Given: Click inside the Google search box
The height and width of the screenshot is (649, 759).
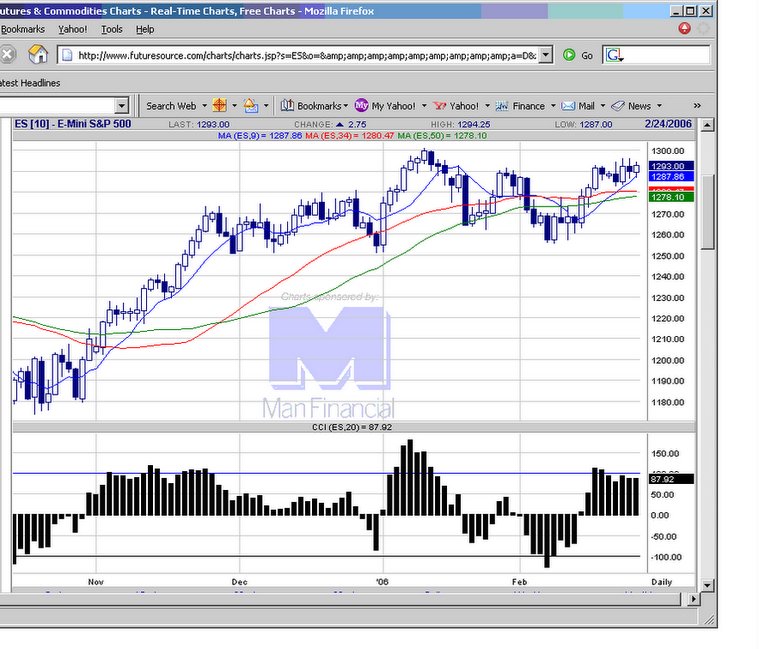Looking at the screenshot, I should 667,55.
